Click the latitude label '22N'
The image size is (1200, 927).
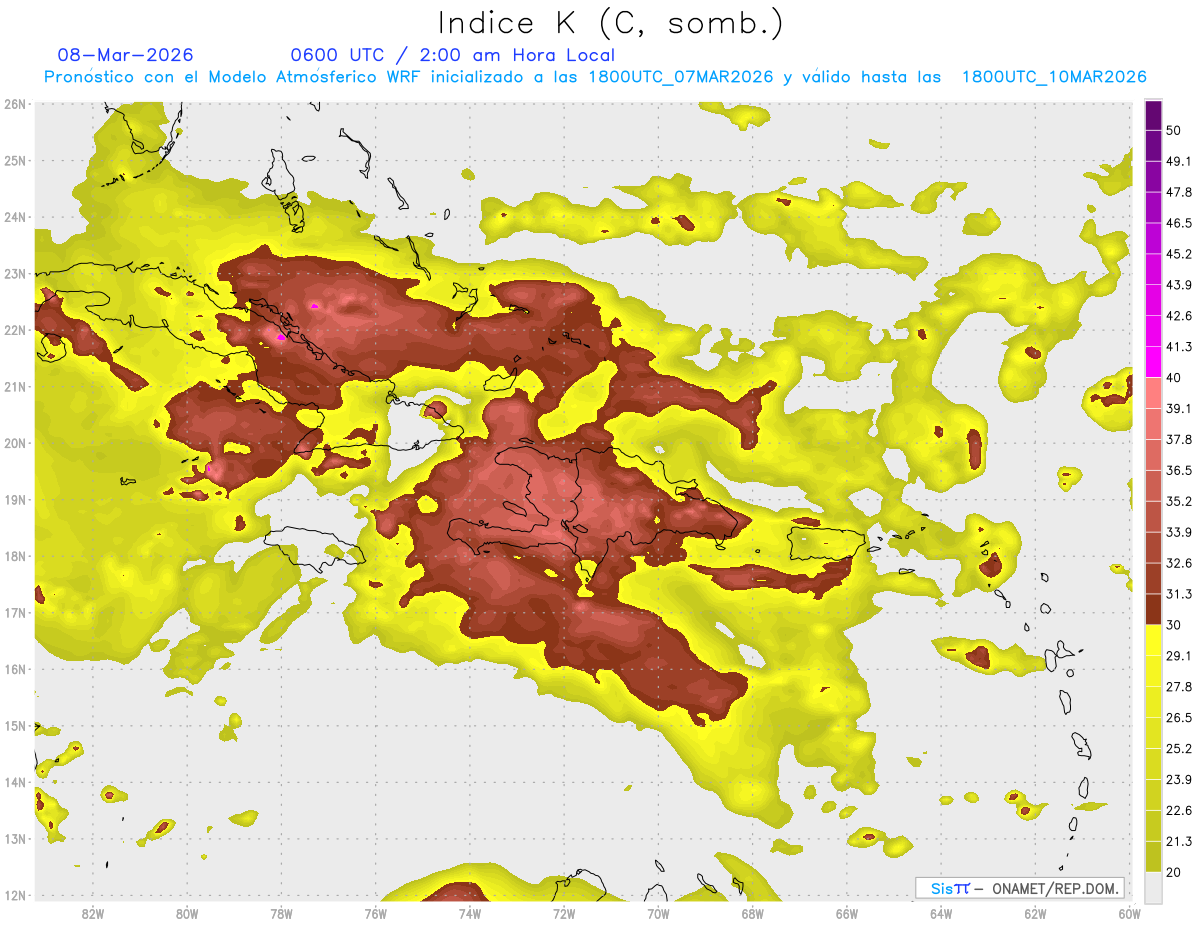(x=15, y=330)
